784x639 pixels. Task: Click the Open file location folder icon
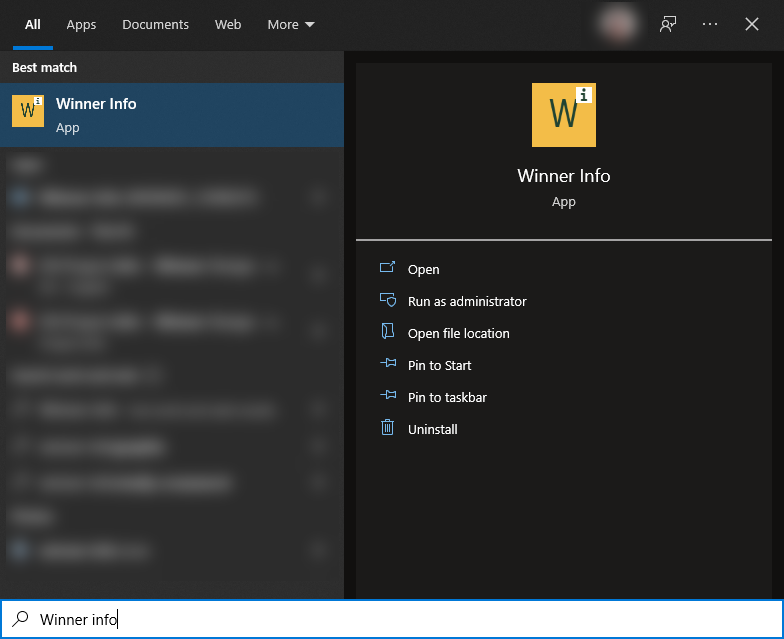point(388,333)
